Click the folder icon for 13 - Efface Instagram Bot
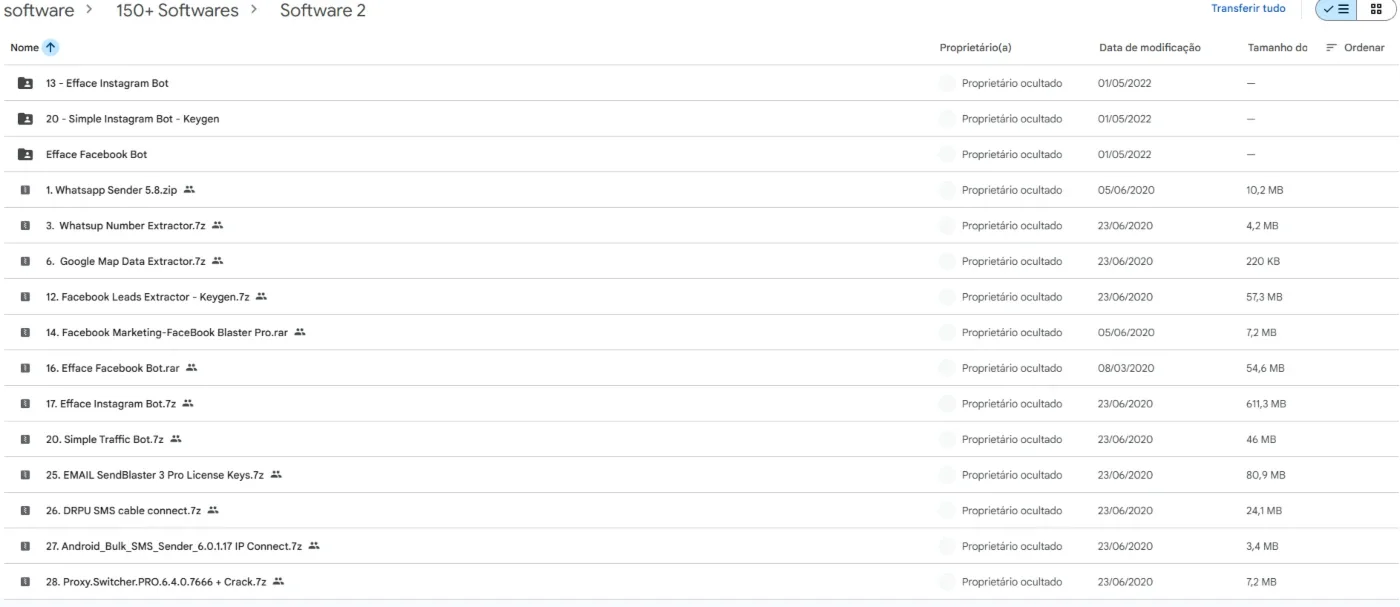Image resolution: width=1400 pixels, height=607 pixels. [x=25, y=83]
